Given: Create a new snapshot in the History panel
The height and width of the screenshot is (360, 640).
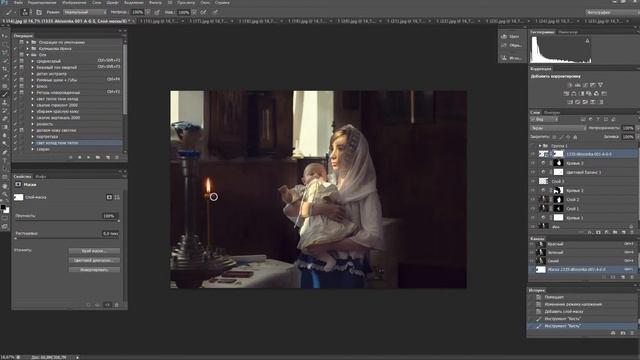Looking at the screenshot, I should [x=623, y=333].
